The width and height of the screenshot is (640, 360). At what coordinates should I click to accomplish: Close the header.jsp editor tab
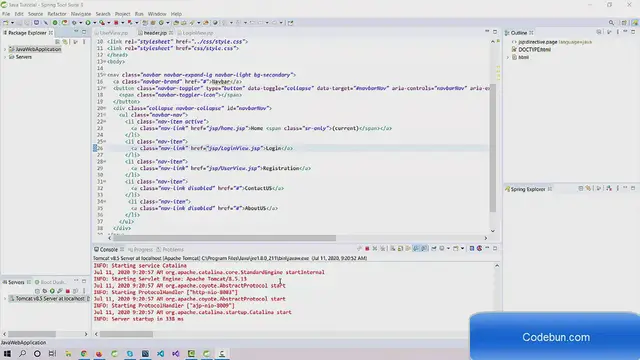click(x=171, y=33)
